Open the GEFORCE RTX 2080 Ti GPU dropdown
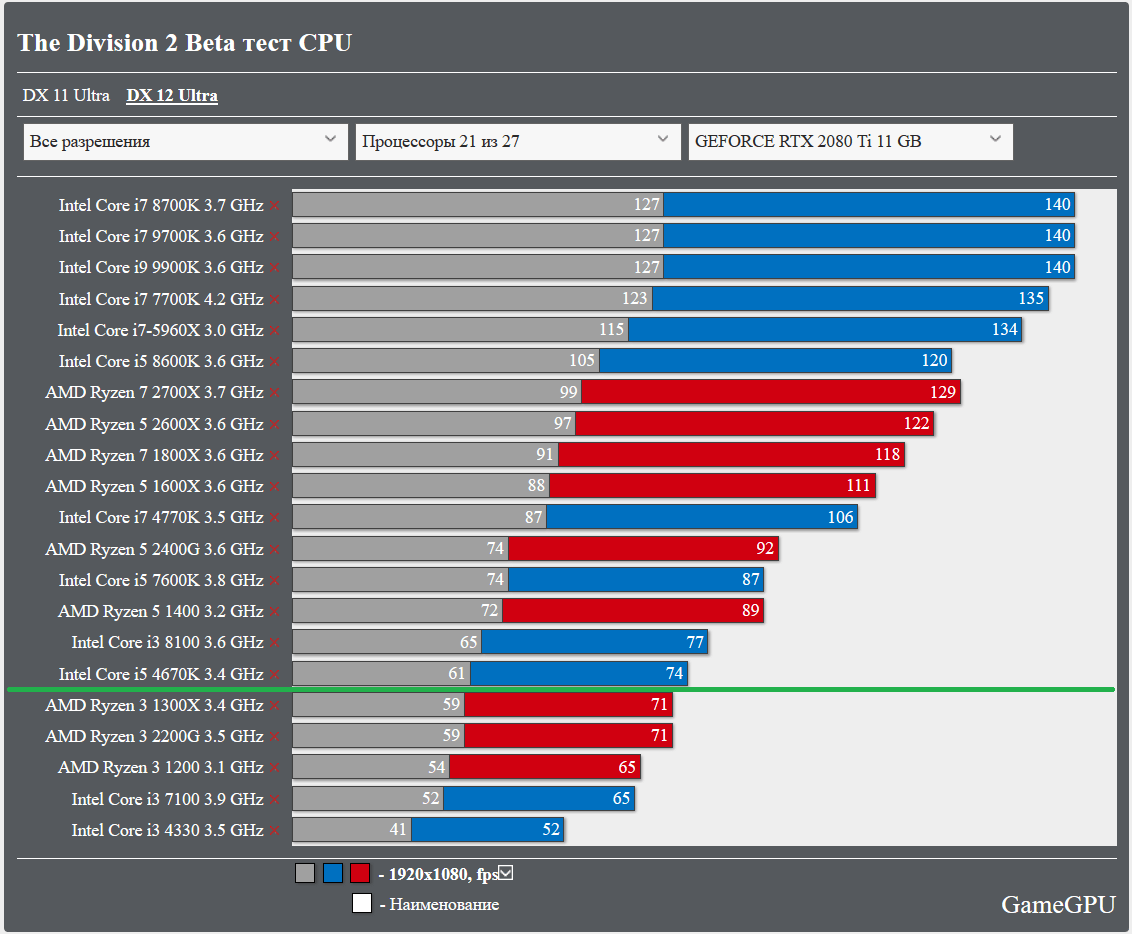Viewport: 1132px width, 934px height. [850, 141]
